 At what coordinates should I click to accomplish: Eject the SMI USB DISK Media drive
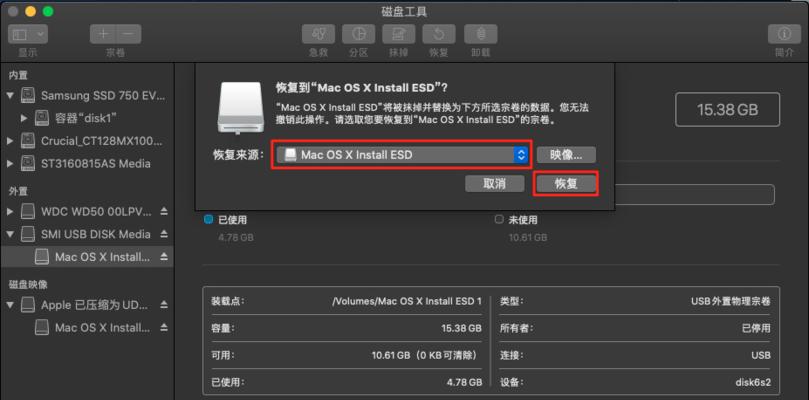point(164,234)
